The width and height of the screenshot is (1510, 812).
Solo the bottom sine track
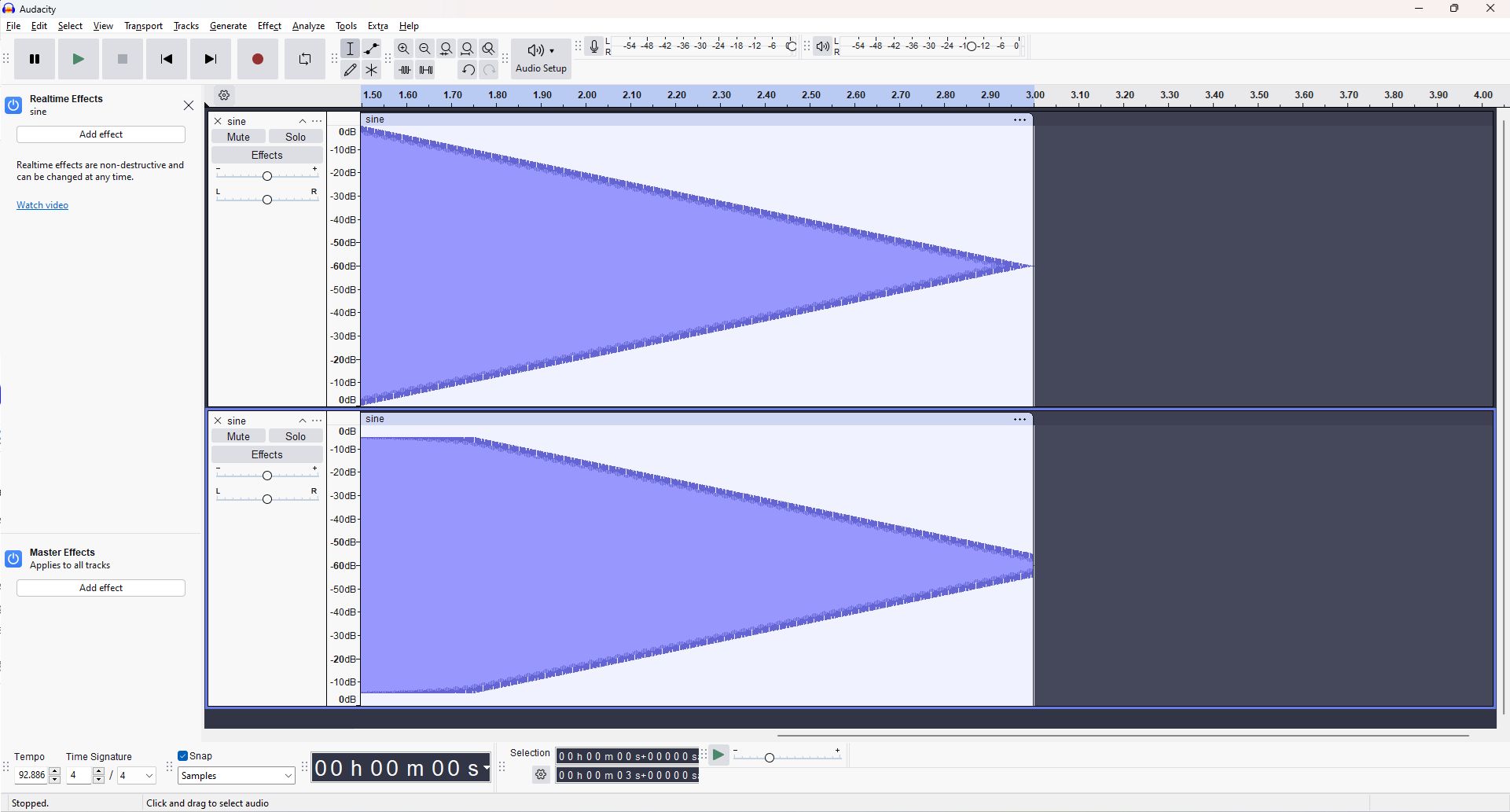pyautogui.click(x=296, y=436)
